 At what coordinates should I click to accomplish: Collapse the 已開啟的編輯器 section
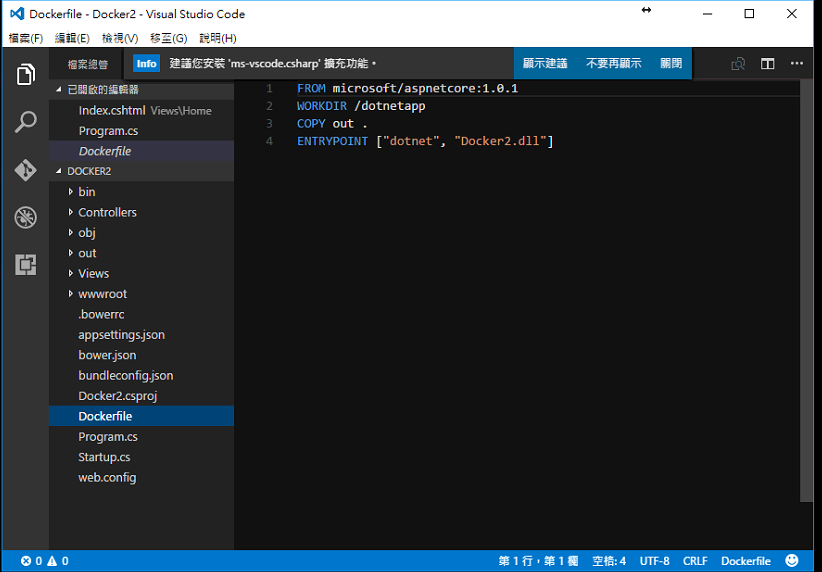[x=59, y=90]
